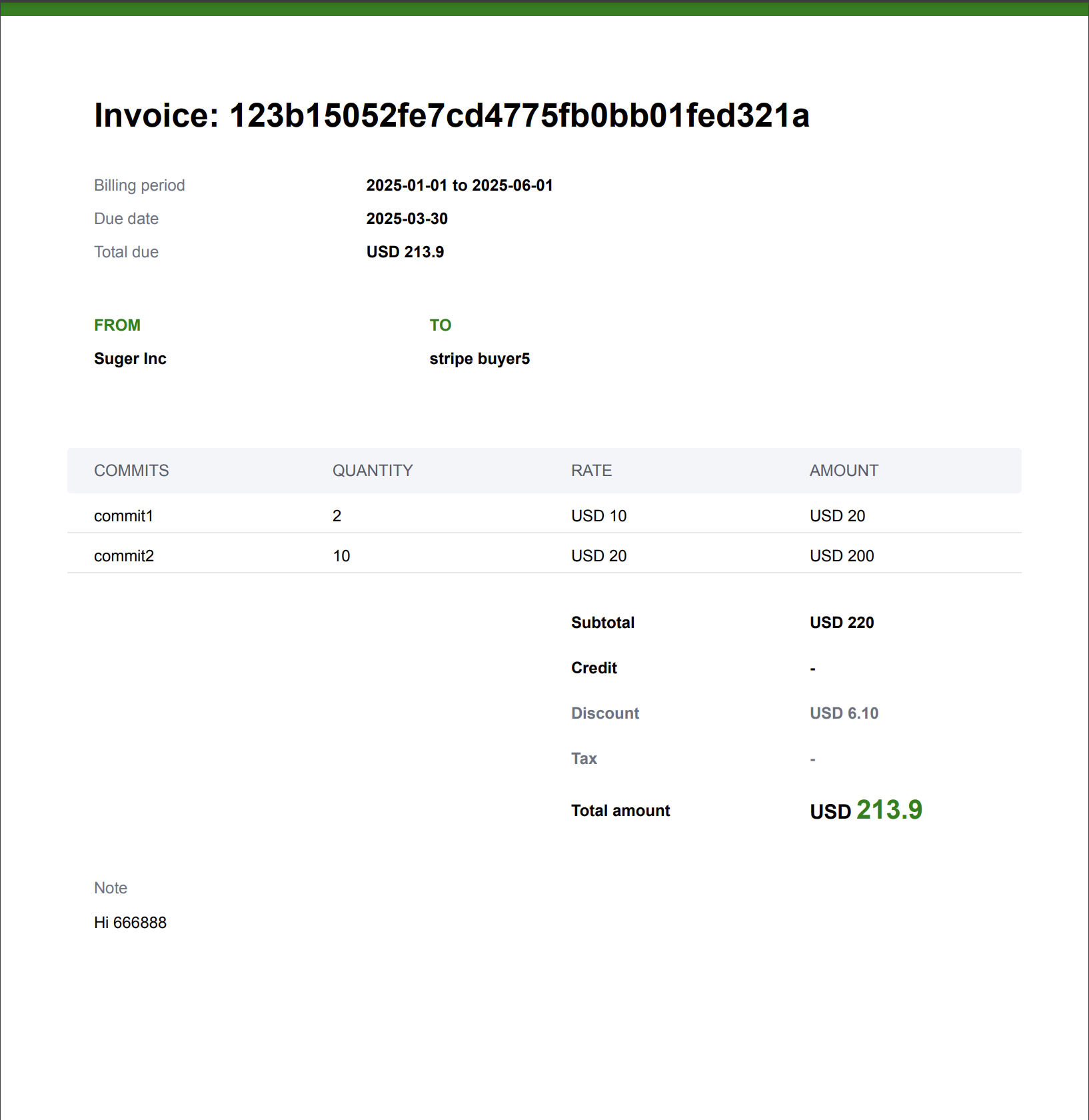The height and width of the screenshot is (1120, 1089).
Task: Click the QUANTITY column header
Action: point(373,471)
